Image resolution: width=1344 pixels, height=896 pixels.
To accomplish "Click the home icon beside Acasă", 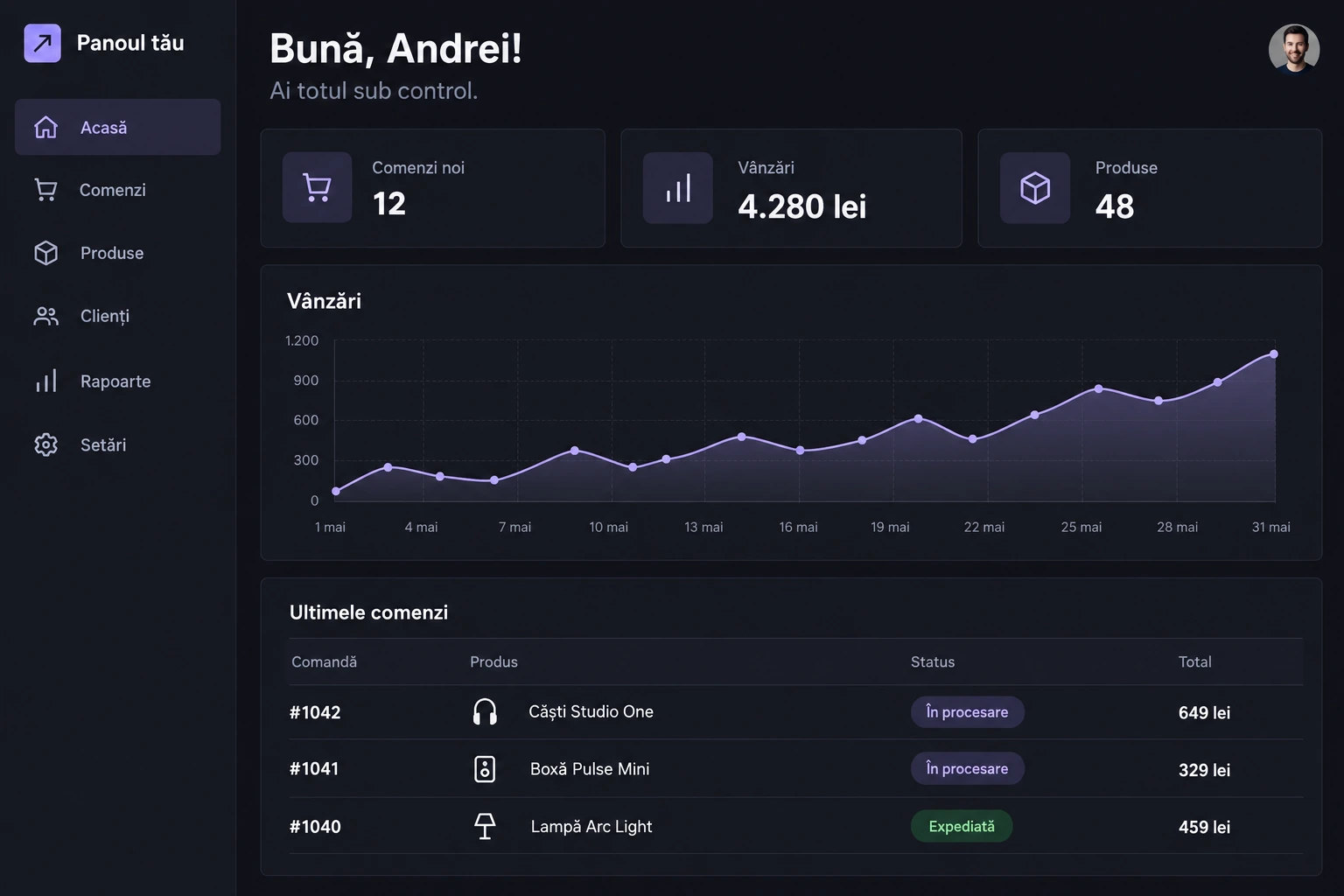I will point(45,127).
